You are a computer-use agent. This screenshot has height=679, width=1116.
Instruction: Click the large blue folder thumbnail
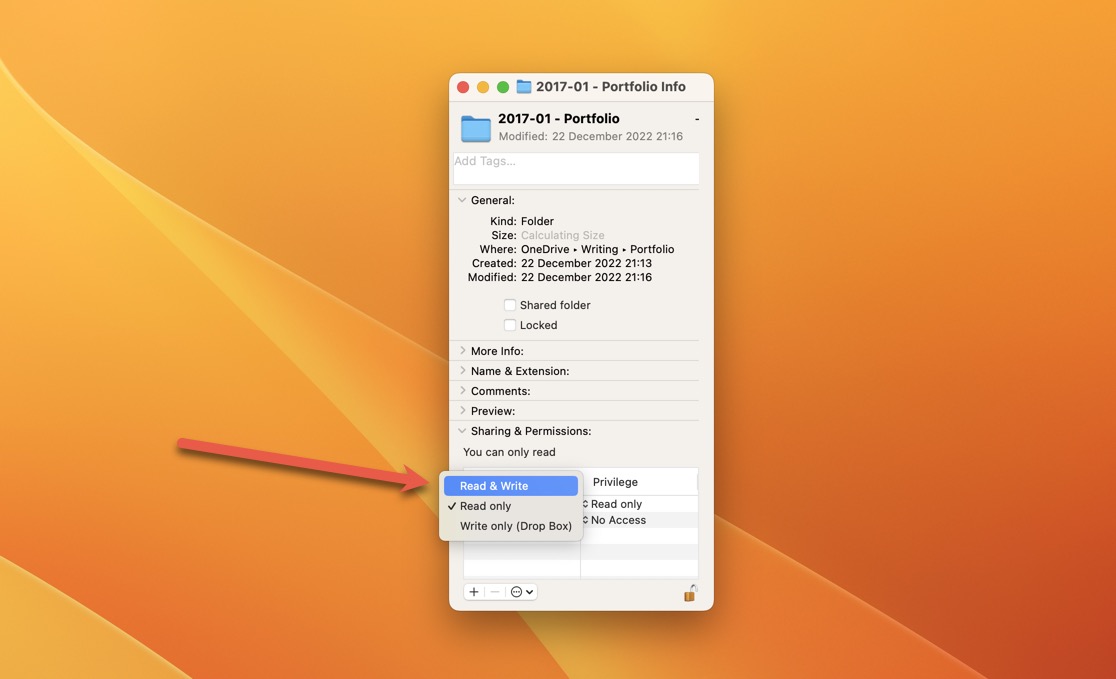[475, 128]
